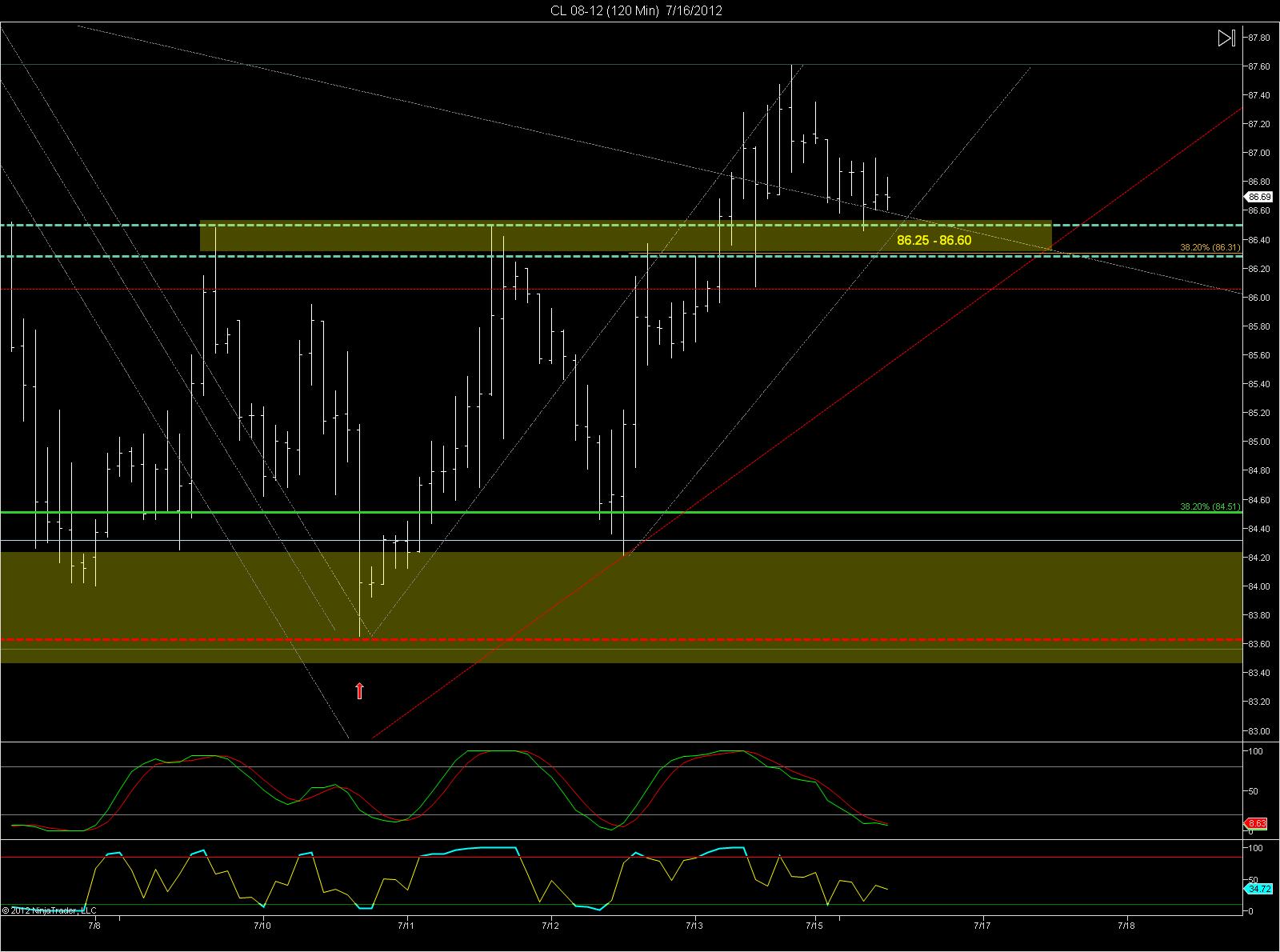Click the 7/13 date label

695,925
